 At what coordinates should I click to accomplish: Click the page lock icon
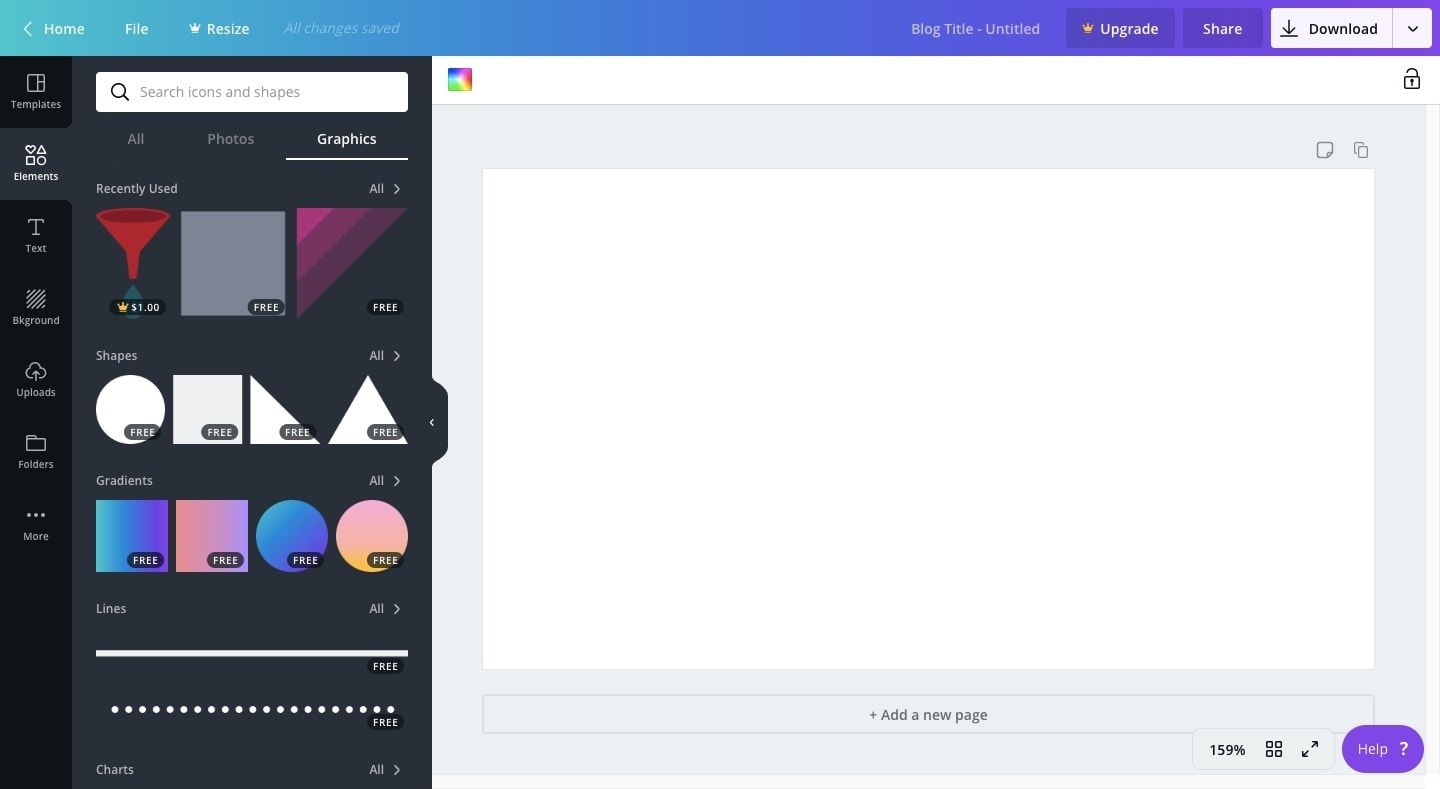[x=1411, y=79]
